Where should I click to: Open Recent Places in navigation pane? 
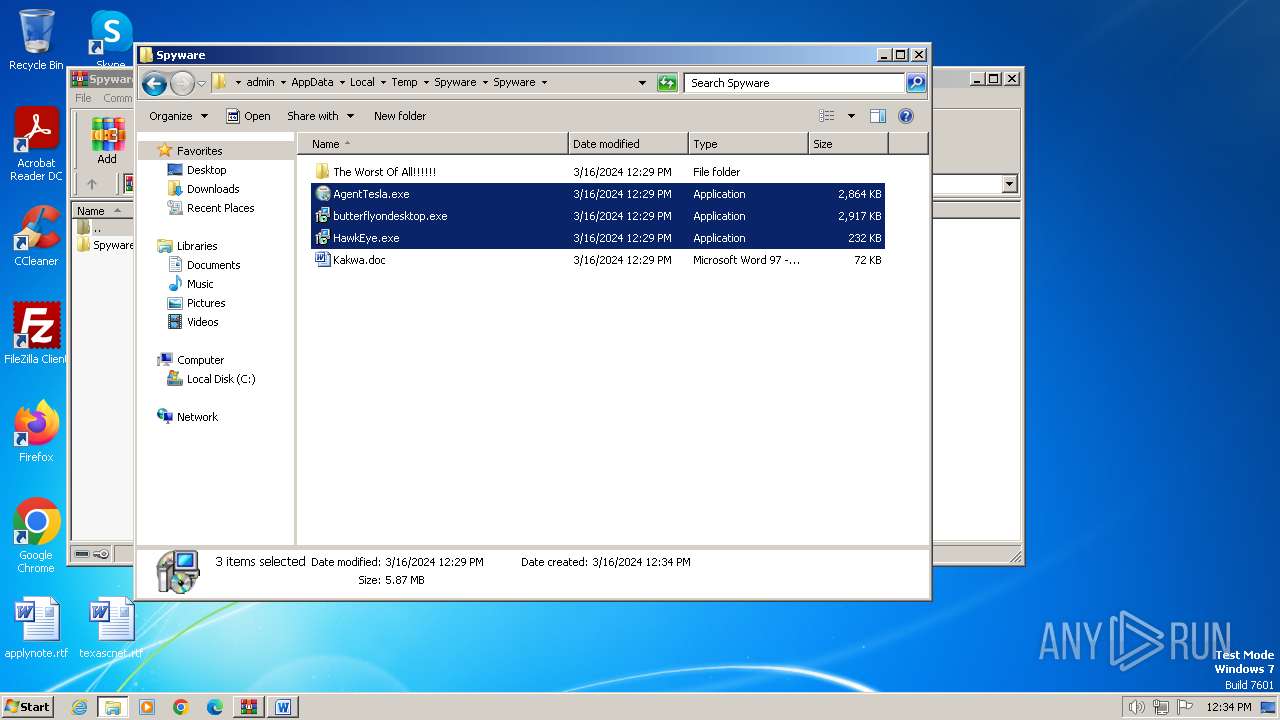(x=220, y=208)
